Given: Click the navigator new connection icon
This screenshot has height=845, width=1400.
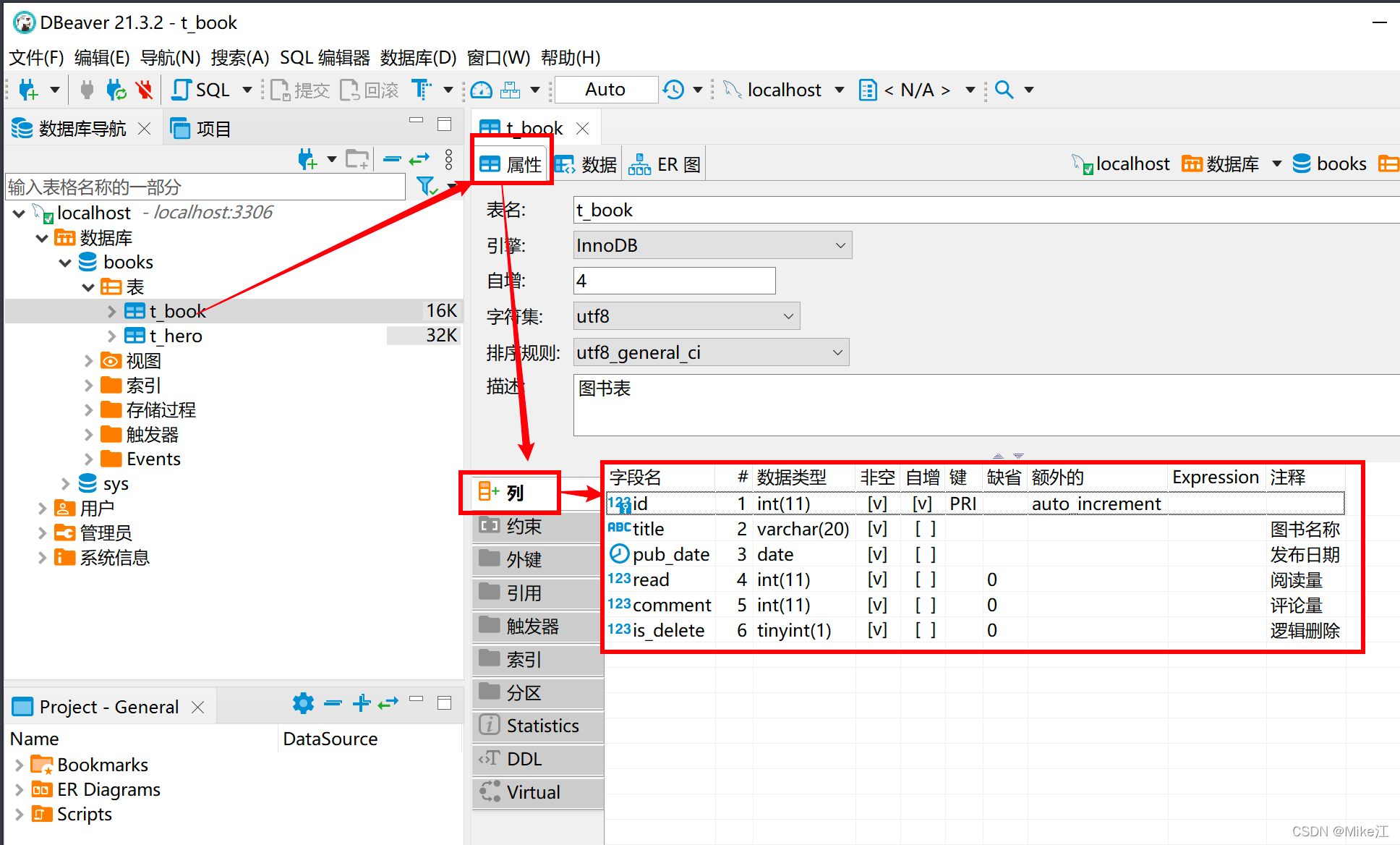Looking at the screenshot, I should pyautogui.click(x=307, y=158).
